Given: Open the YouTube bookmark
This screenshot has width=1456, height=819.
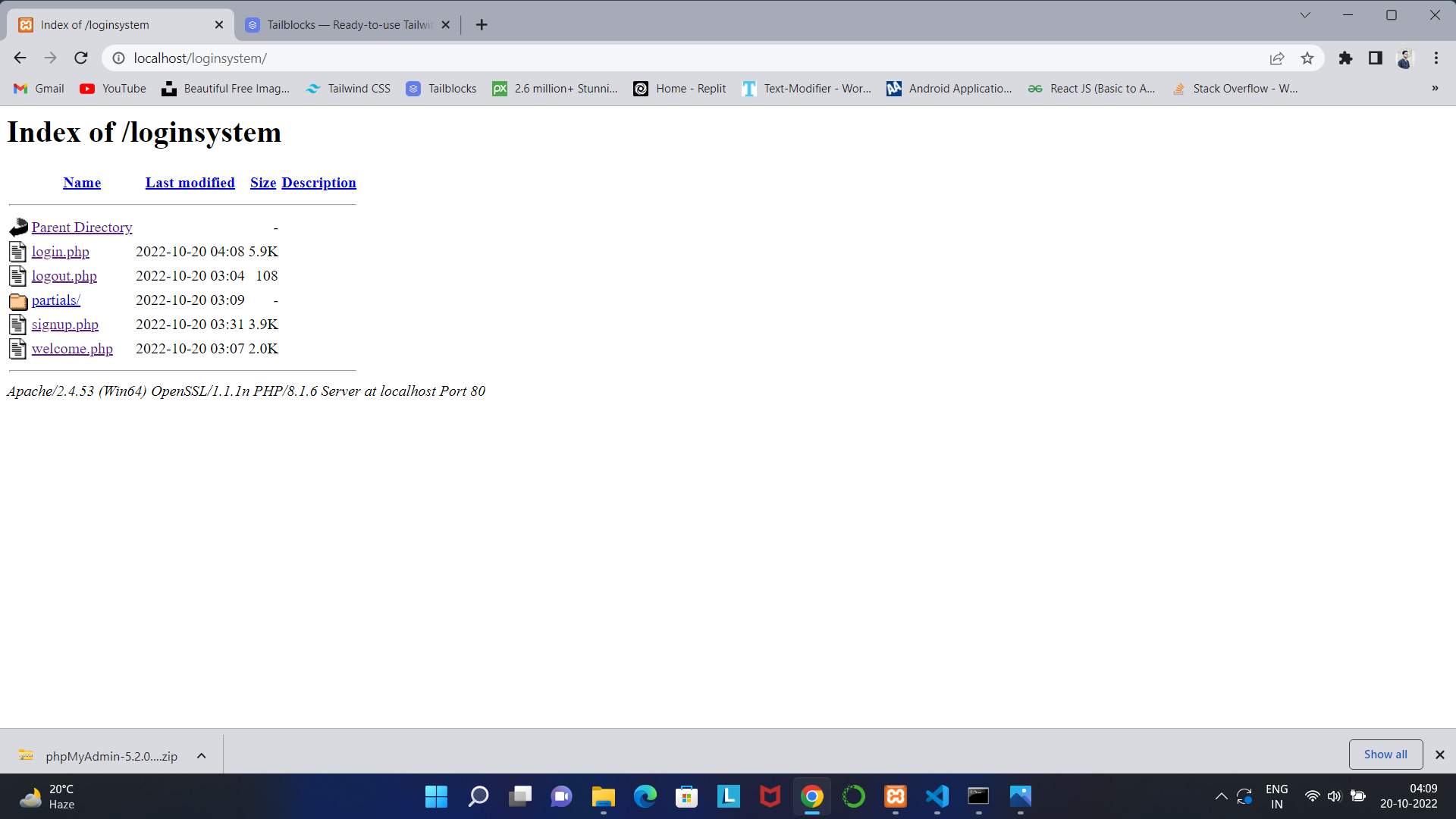Looking at the screenshot, I should click(112, 89).
